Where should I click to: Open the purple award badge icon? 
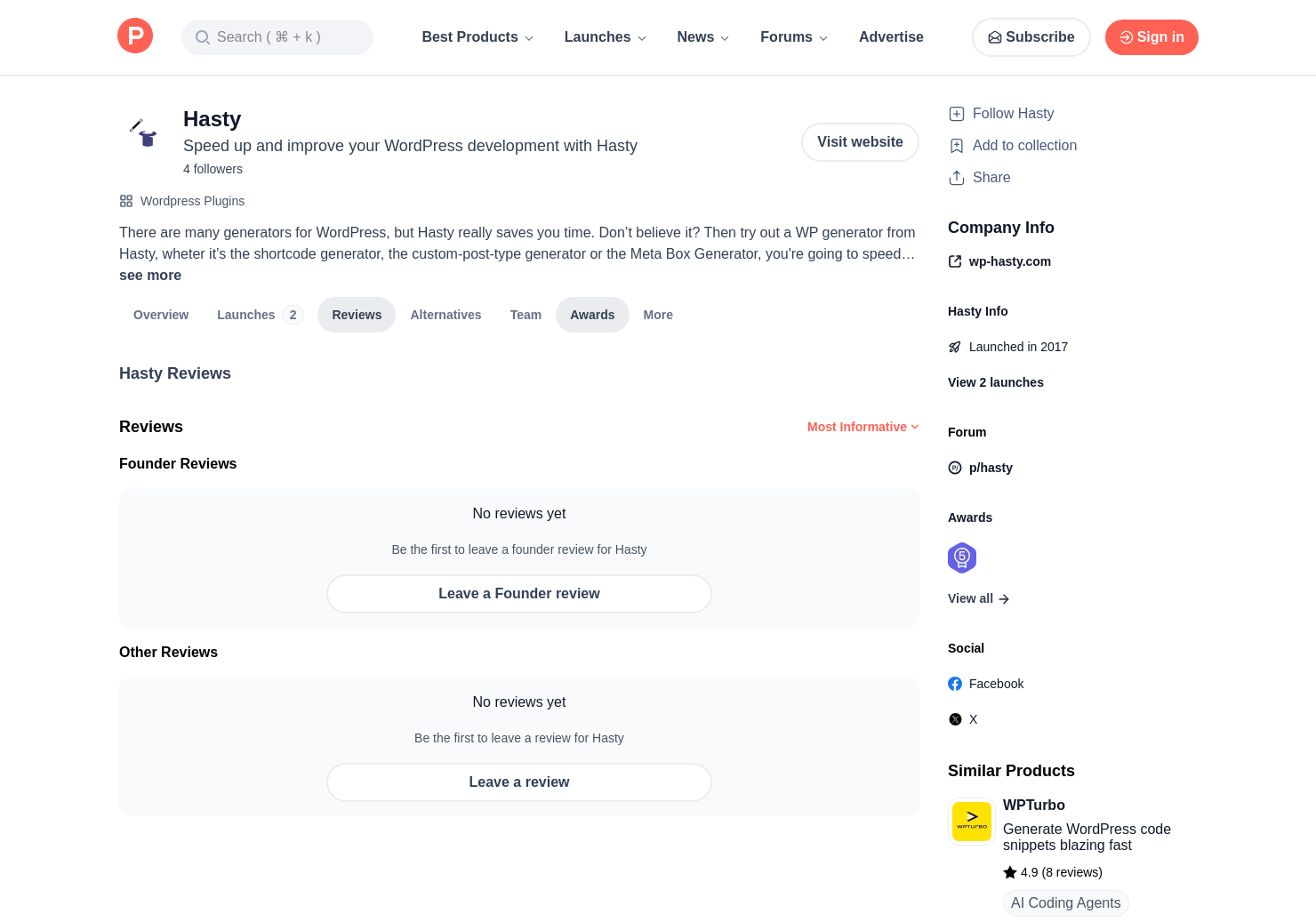(962, 558)
